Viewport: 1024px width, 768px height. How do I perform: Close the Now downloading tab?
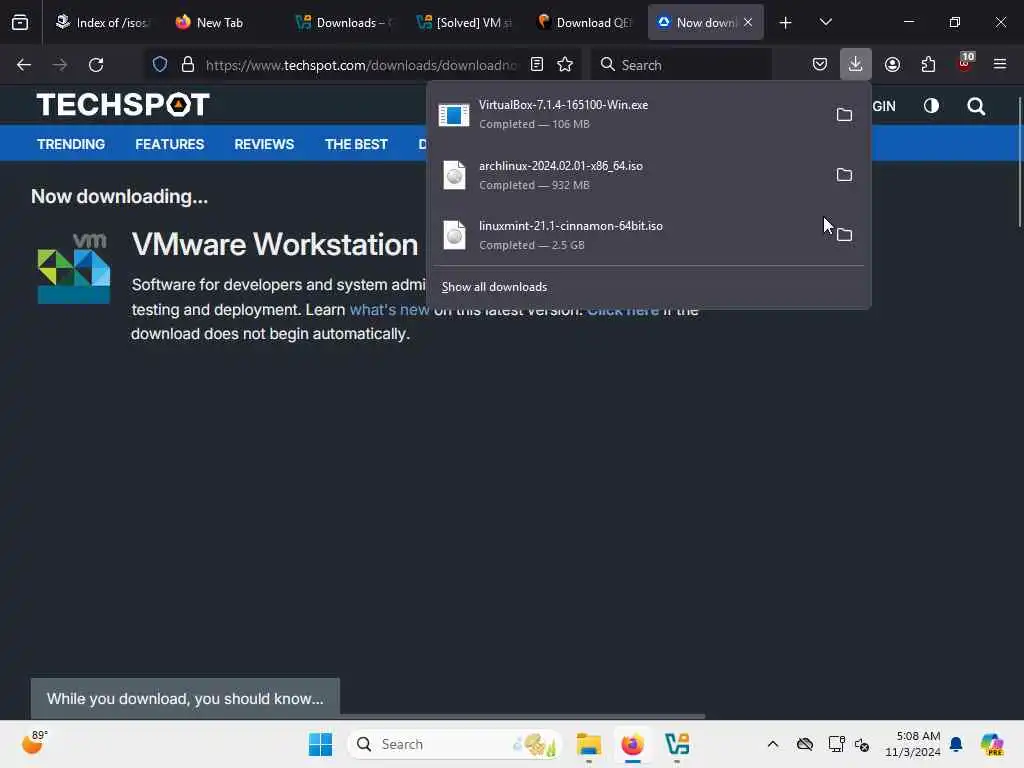748,22
